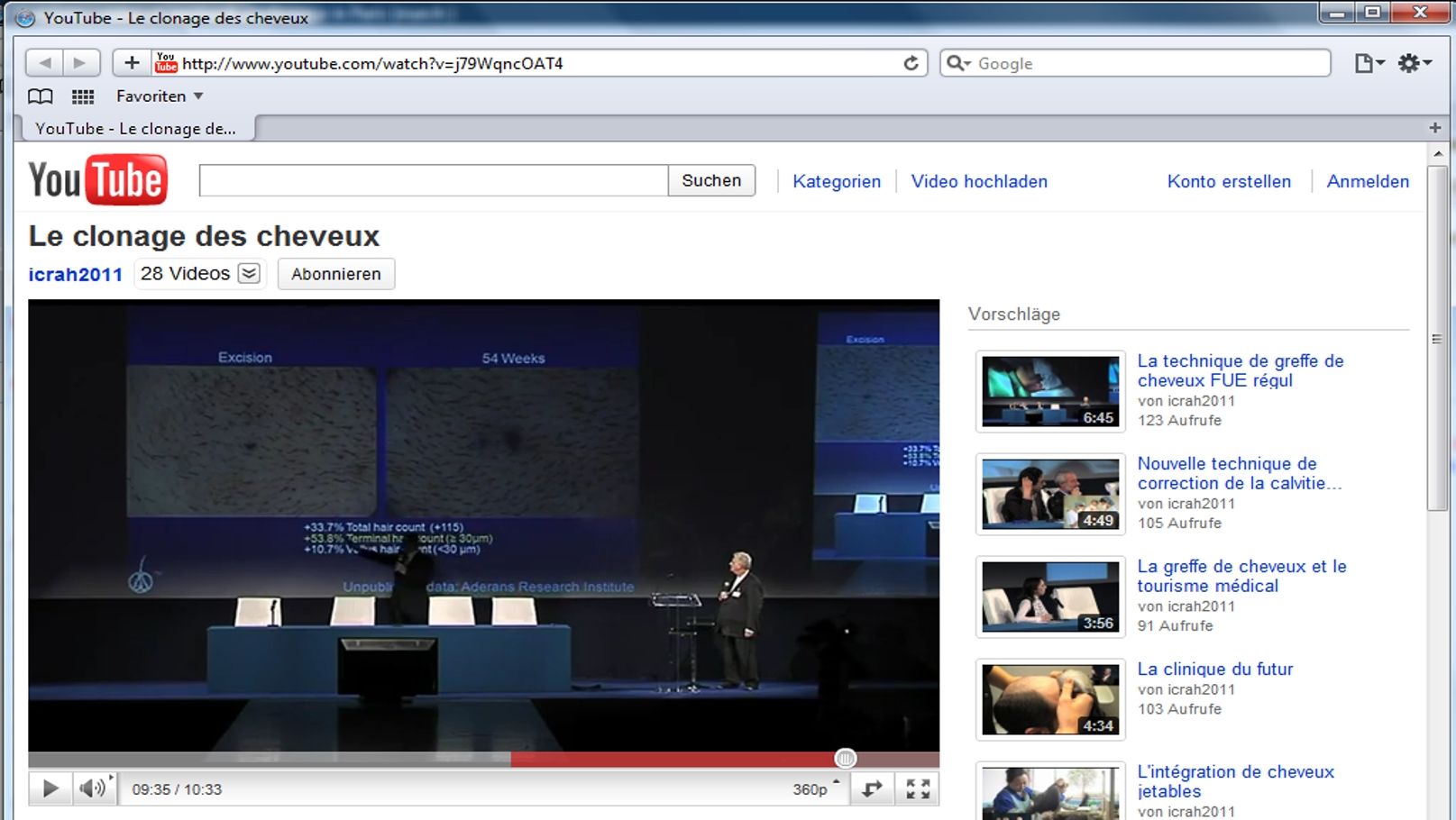Go to YouTube home via logo
The height and width of the screenshot is (820, 1456).
click(x=97, y=180)
